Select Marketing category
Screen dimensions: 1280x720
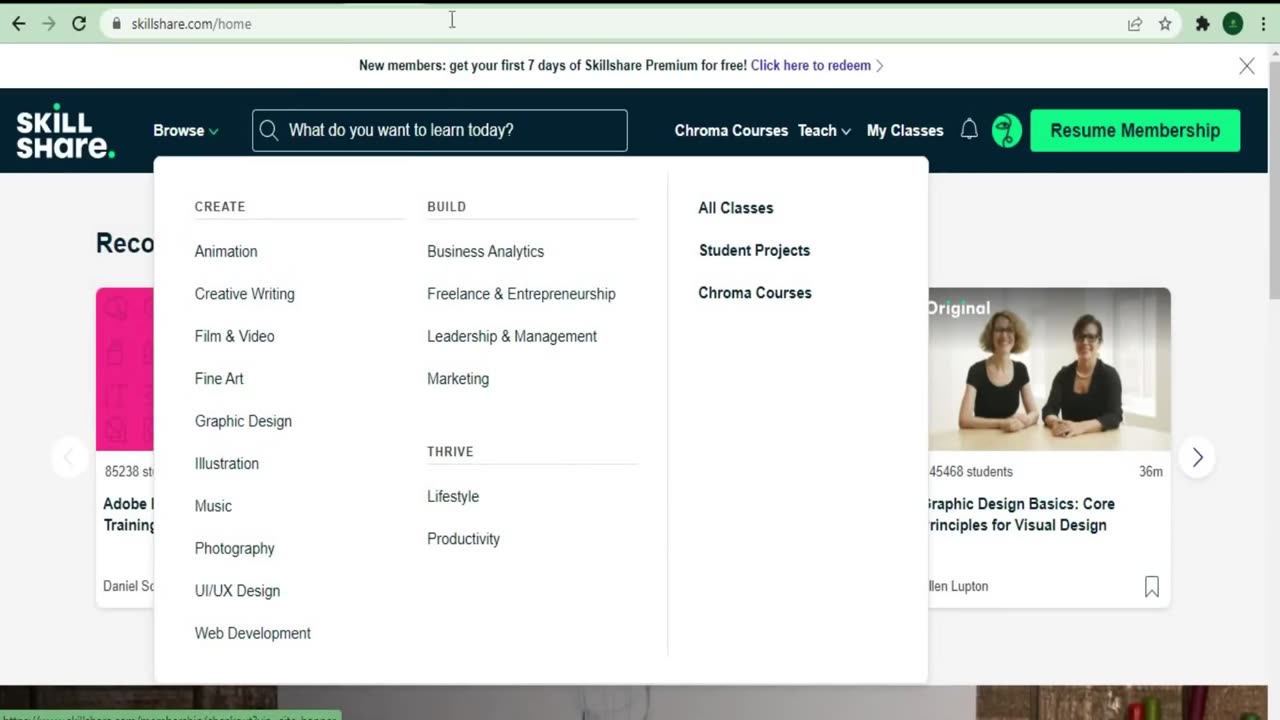(458, 379)
